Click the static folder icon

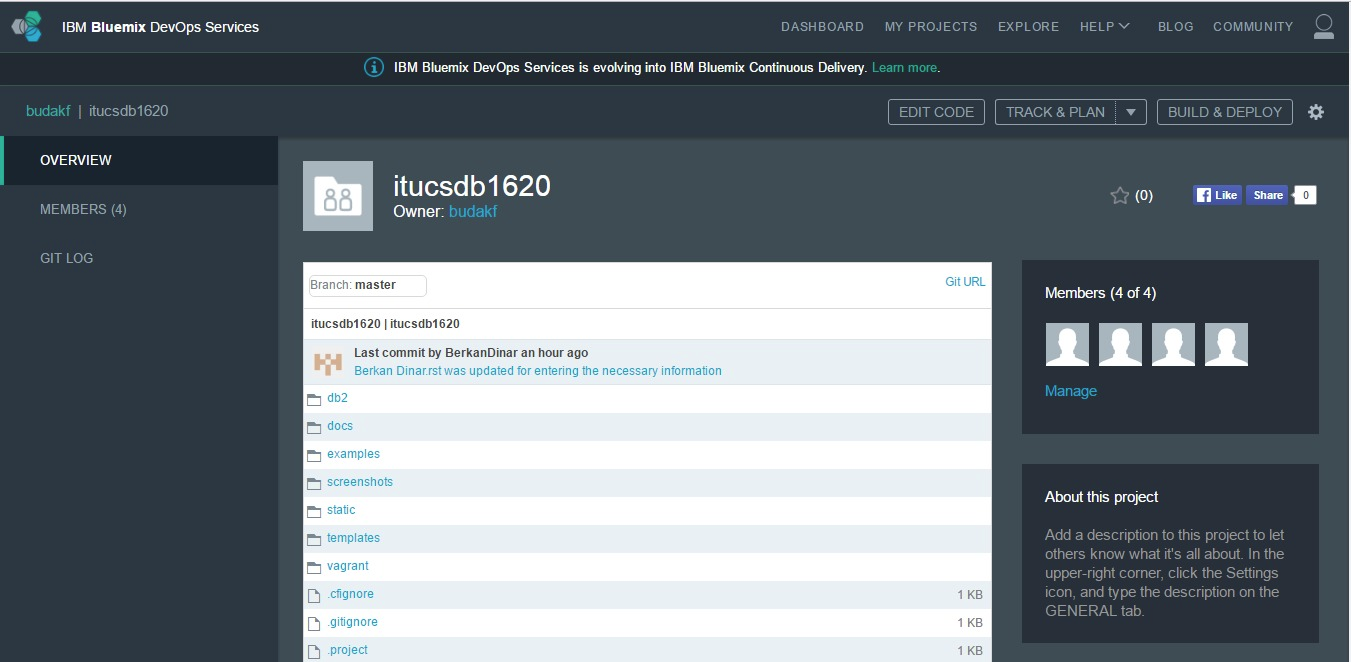[x=314, y=511]
